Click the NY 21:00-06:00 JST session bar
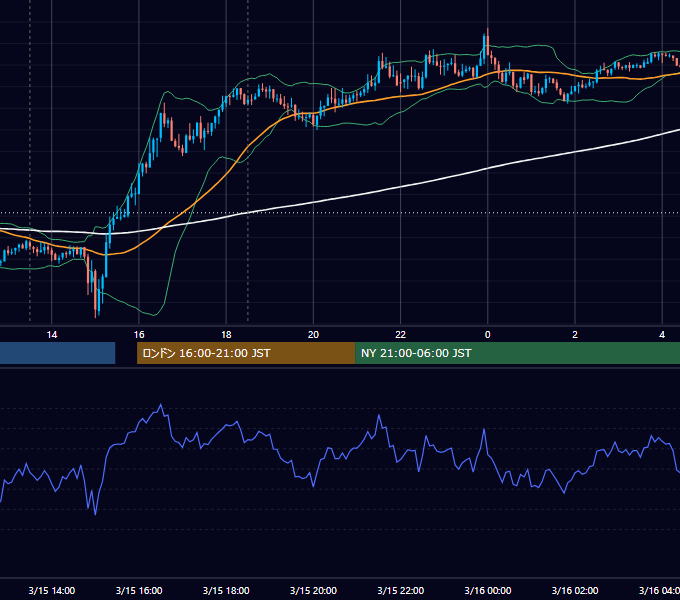Viewport: 680px width, 600px height. pyautogui.click(x=517, y=353)
